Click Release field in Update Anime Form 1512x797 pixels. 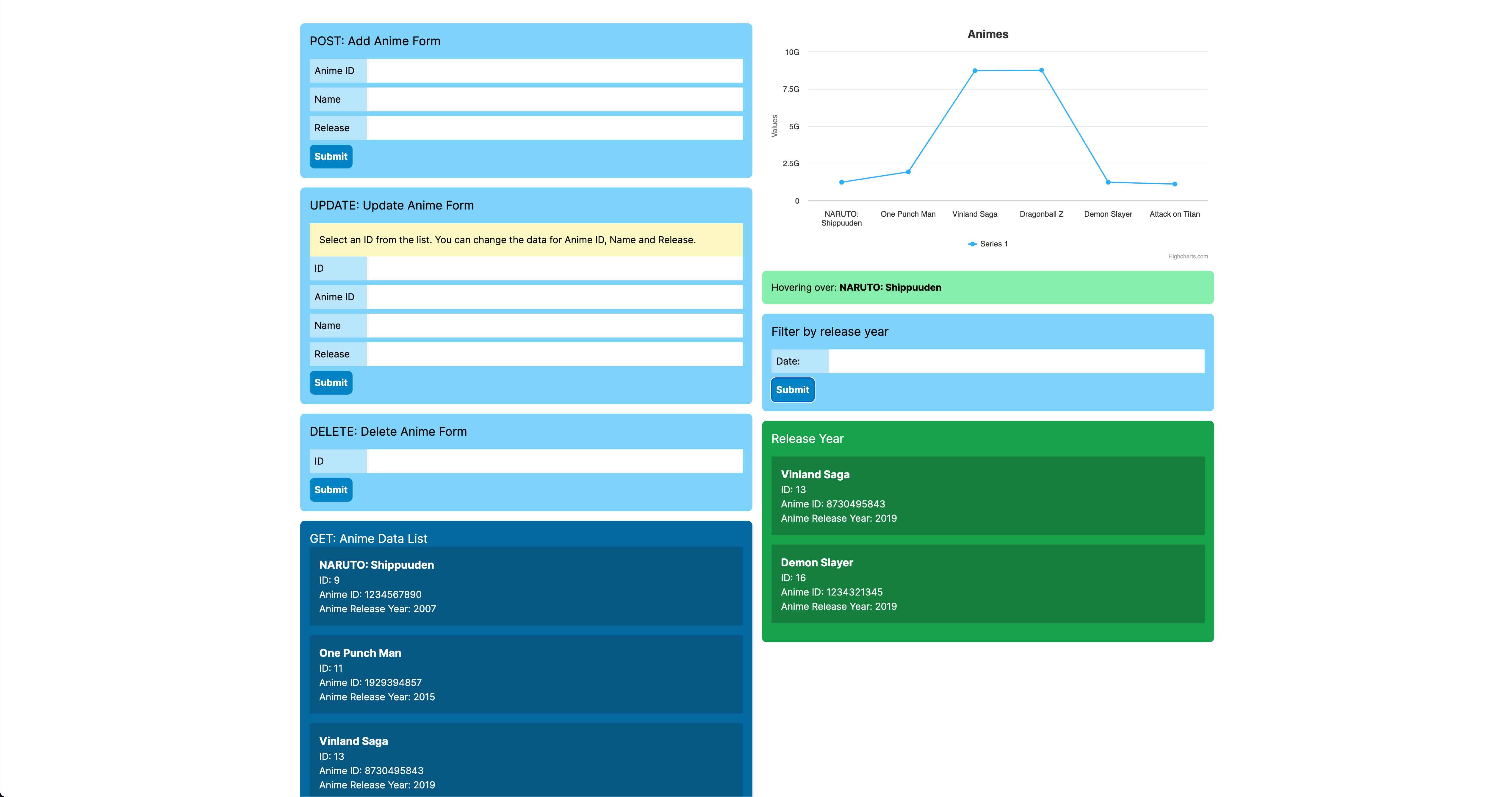point(554,354)
